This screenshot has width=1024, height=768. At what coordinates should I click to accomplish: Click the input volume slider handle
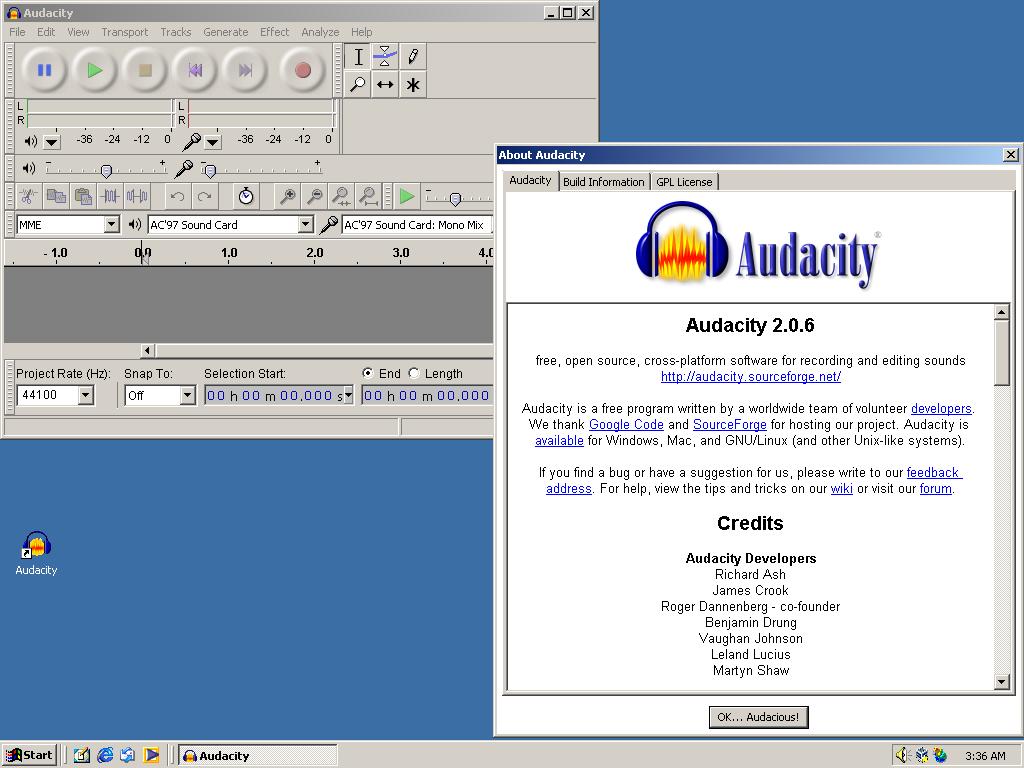coord(209,170)
